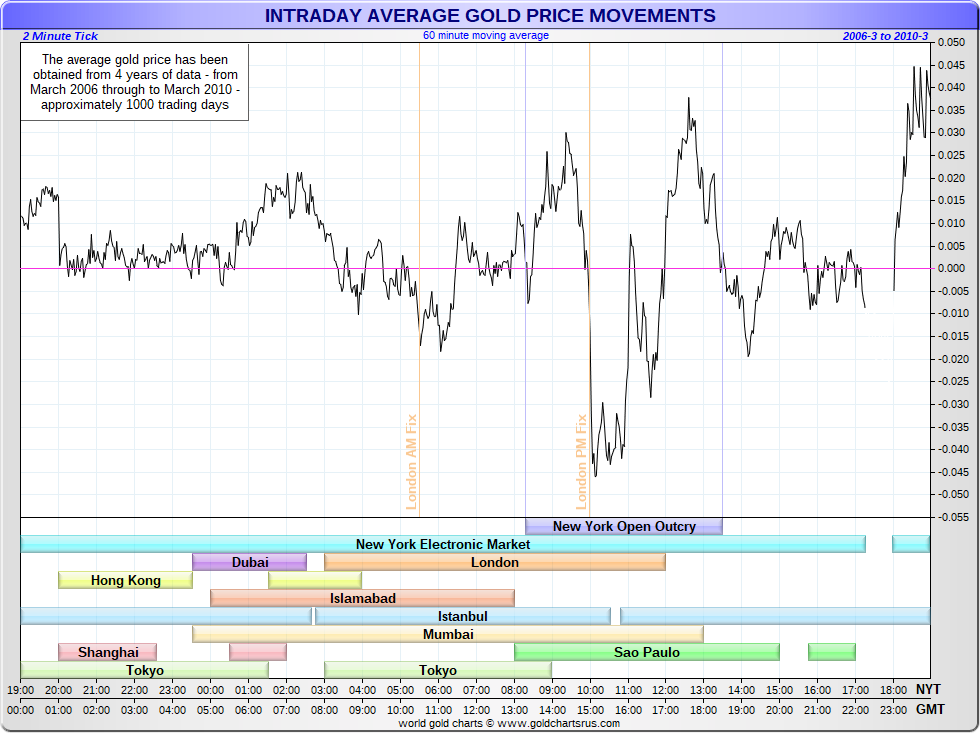This screenshot has width=980, height=733.
Task: Select 10:00 on the GMT time row
Action: click(x=400, y=710)
